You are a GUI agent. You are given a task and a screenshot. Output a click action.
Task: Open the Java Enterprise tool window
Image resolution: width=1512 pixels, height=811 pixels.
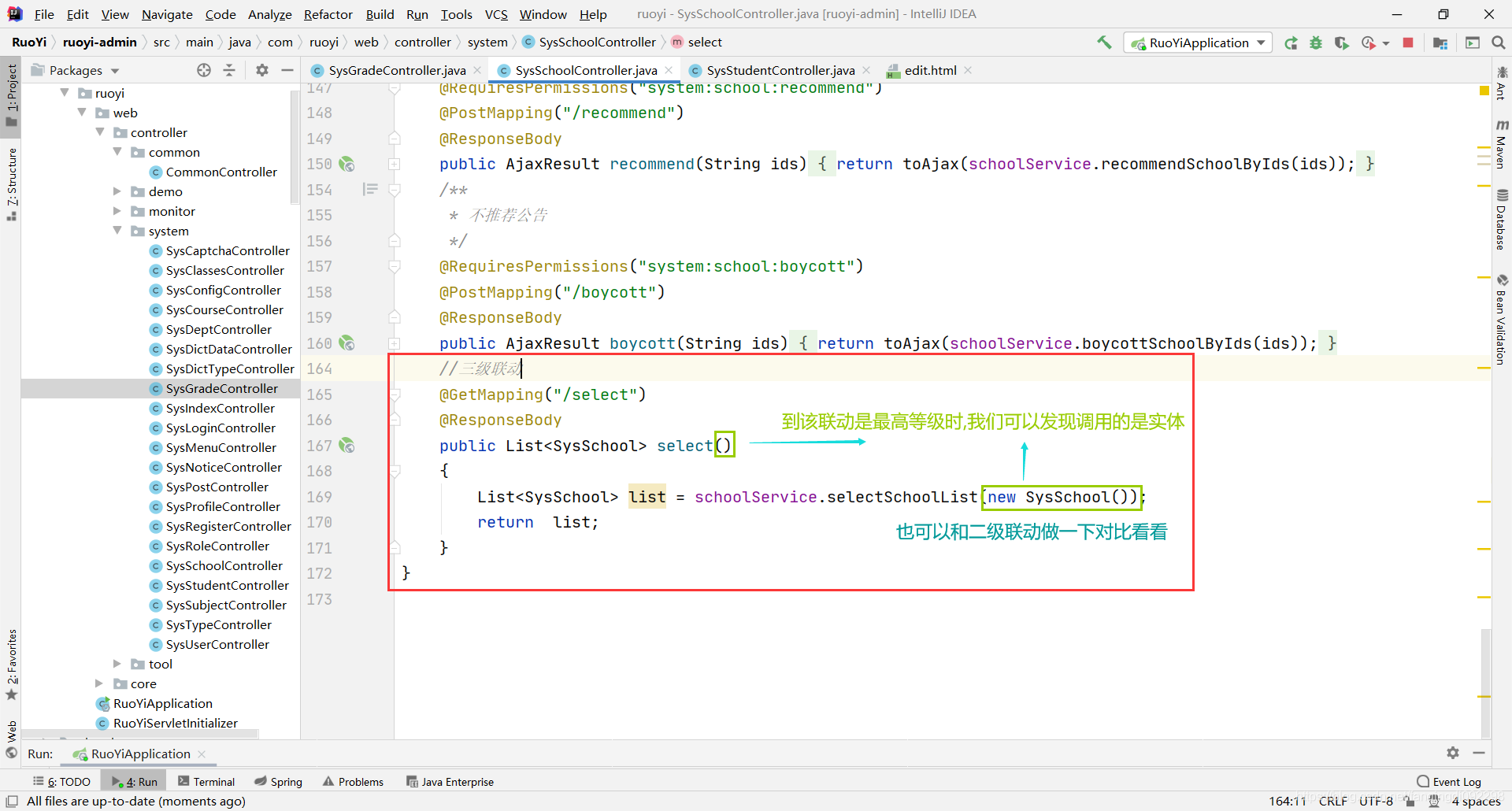click(450, 781)
